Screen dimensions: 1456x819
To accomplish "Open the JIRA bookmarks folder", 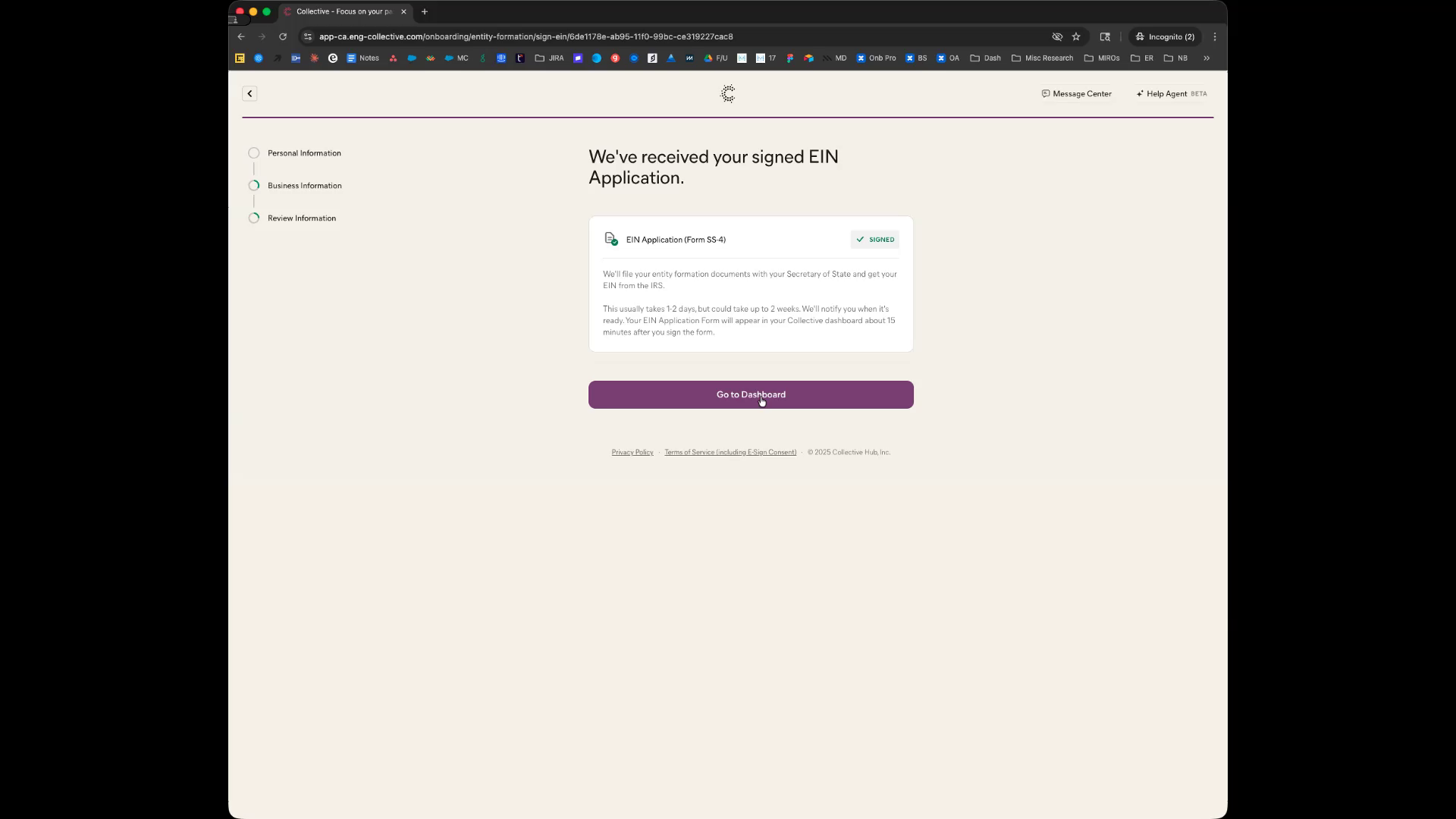I will click(549, 58).
